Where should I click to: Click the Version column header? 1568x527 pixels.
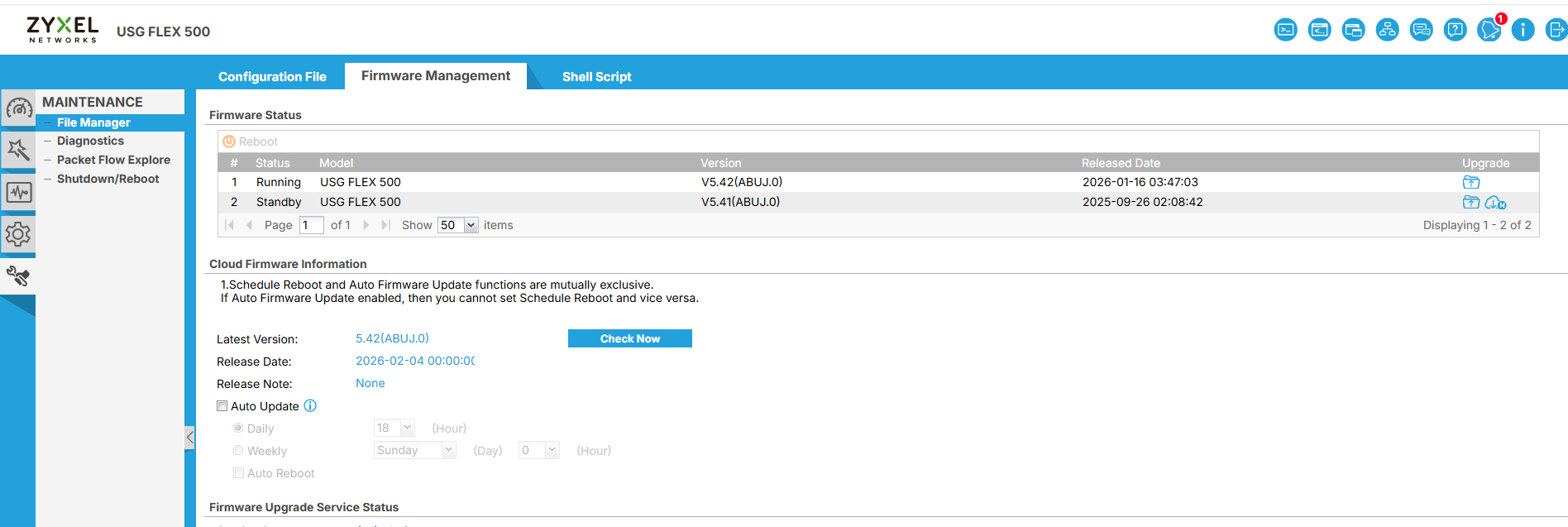721,163
